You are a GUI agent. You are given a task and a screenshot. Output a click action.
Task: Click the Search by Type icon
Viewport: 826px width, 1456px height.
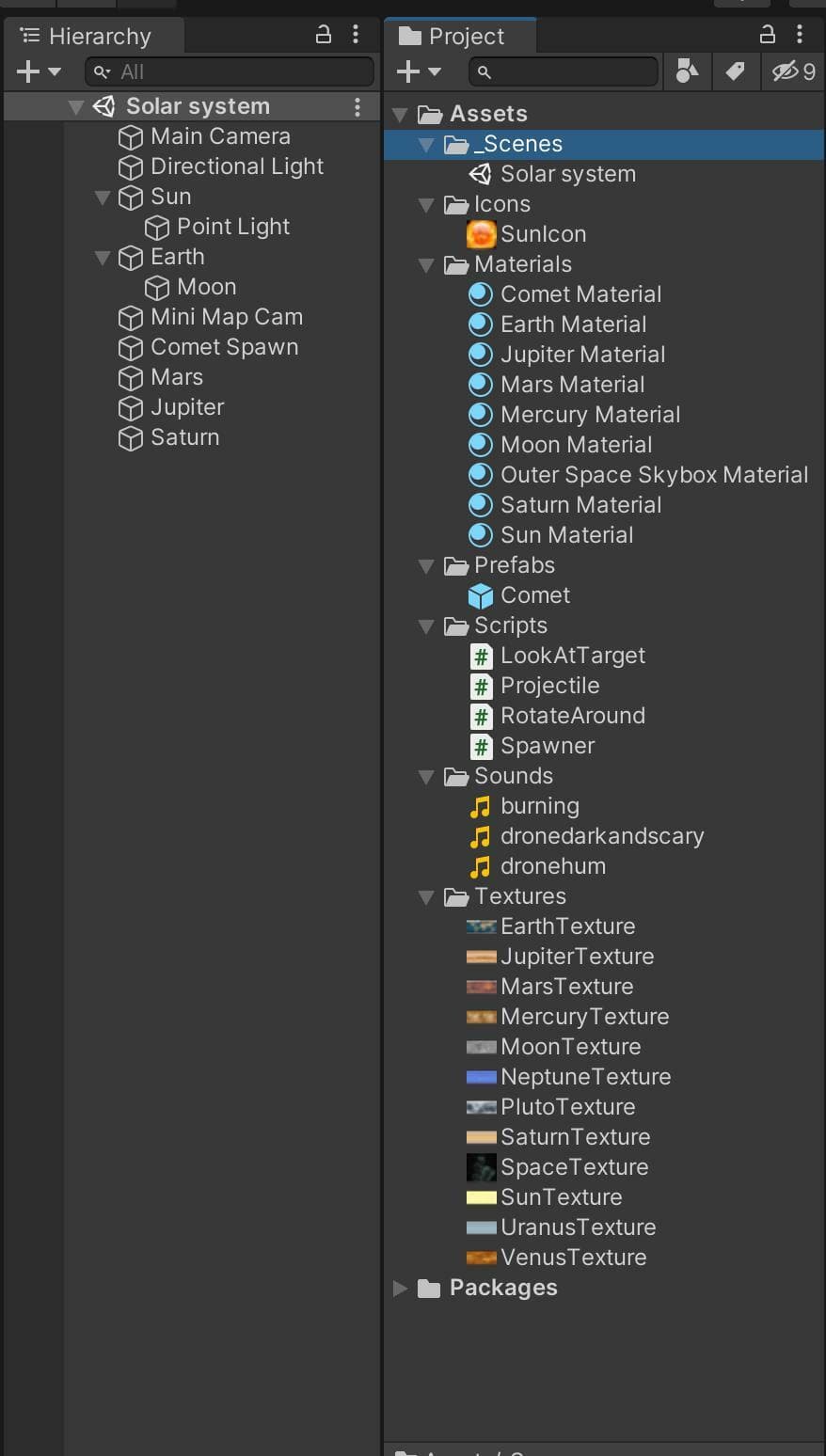(x=688, y=71)
